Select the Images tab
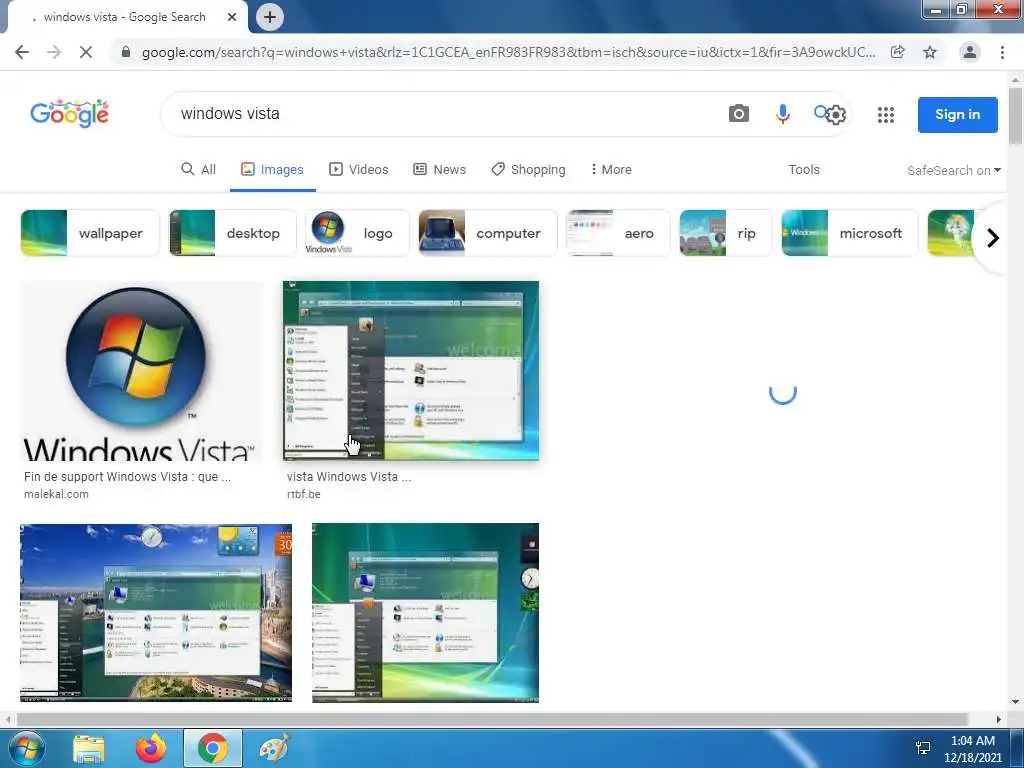1024x768 pixels. 272,170
